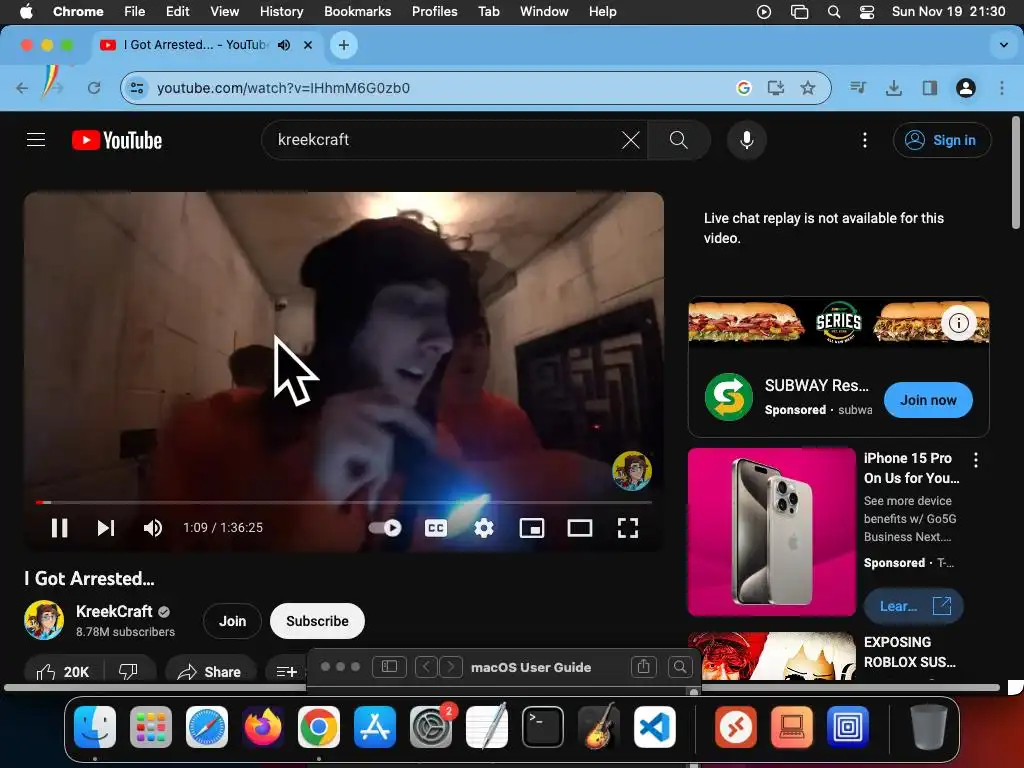Open the View menu

(x=224, y=11)
